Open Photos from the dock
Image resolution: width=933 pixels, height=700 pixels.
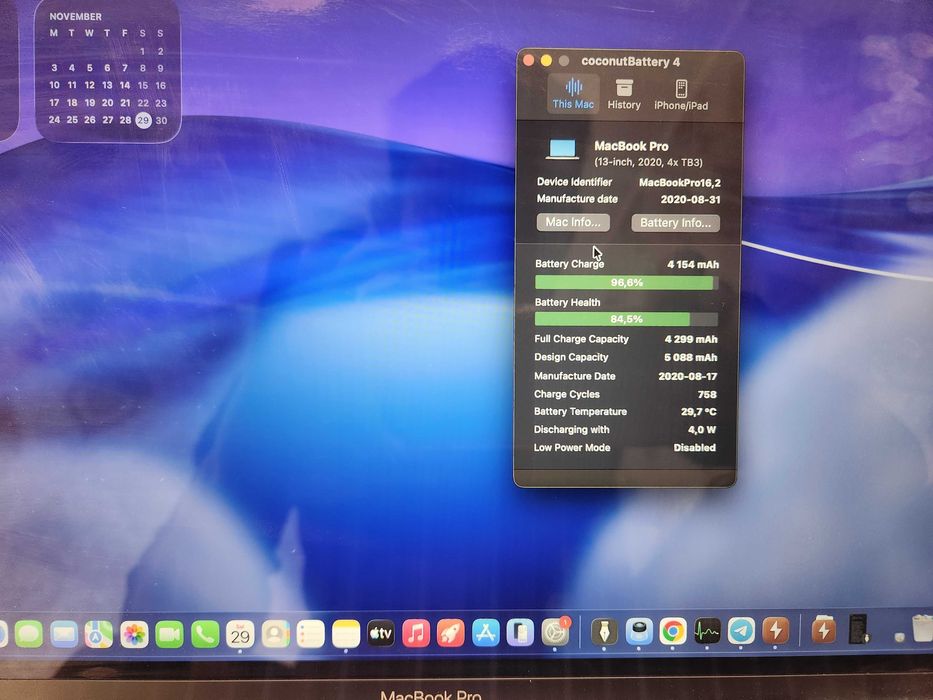point(134,635)
